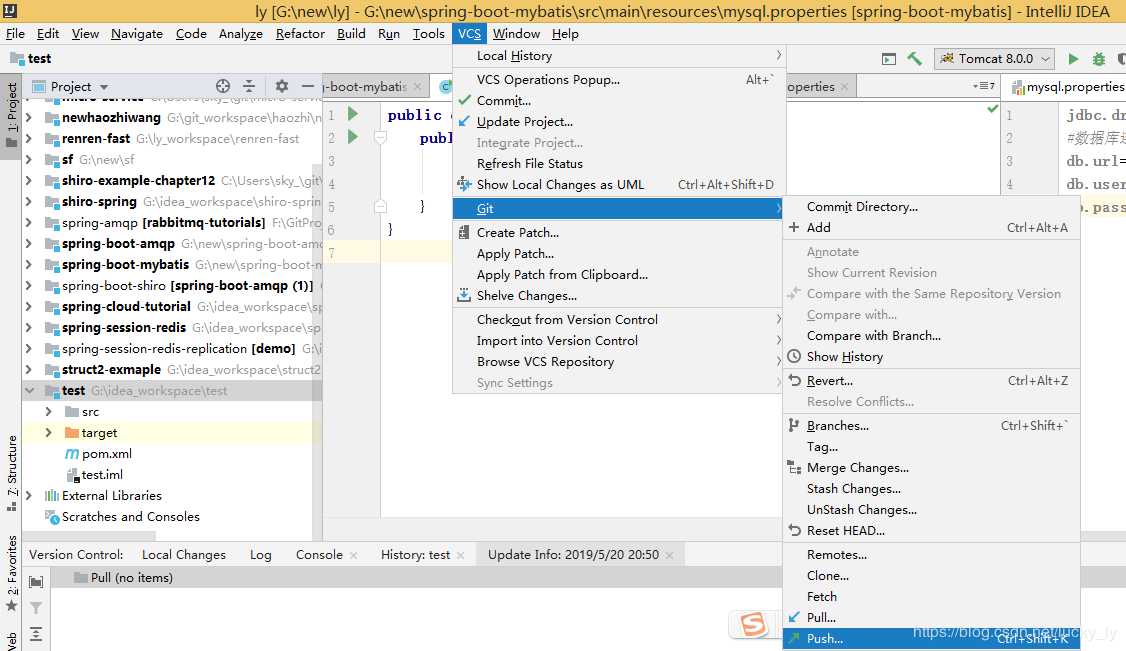Choose Fetch in the Git submenu
This screenshot has height=651, width=1126.
pos(931,596)
